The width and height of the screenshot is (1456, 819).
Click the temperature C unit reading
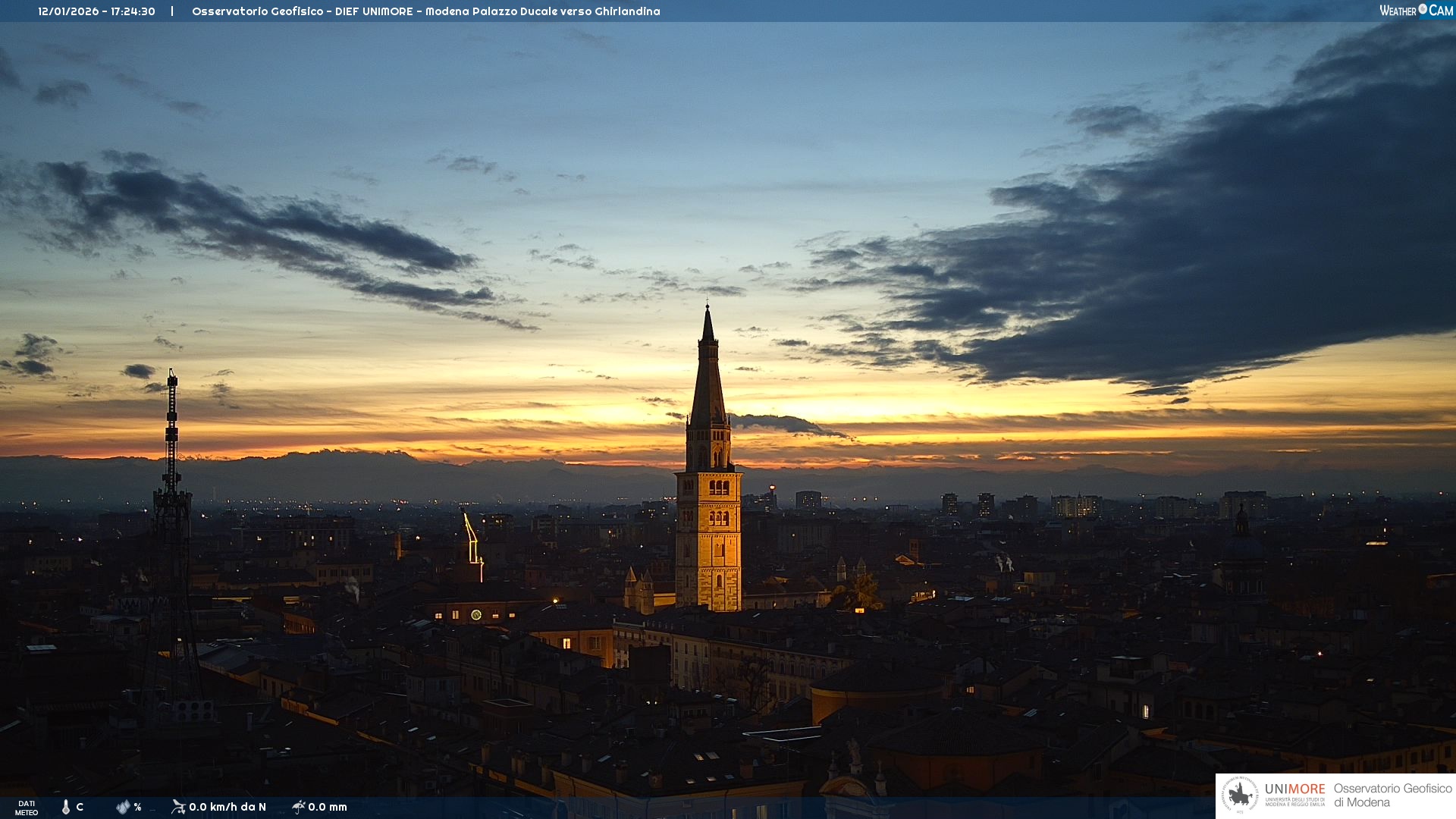click(80, 807)
